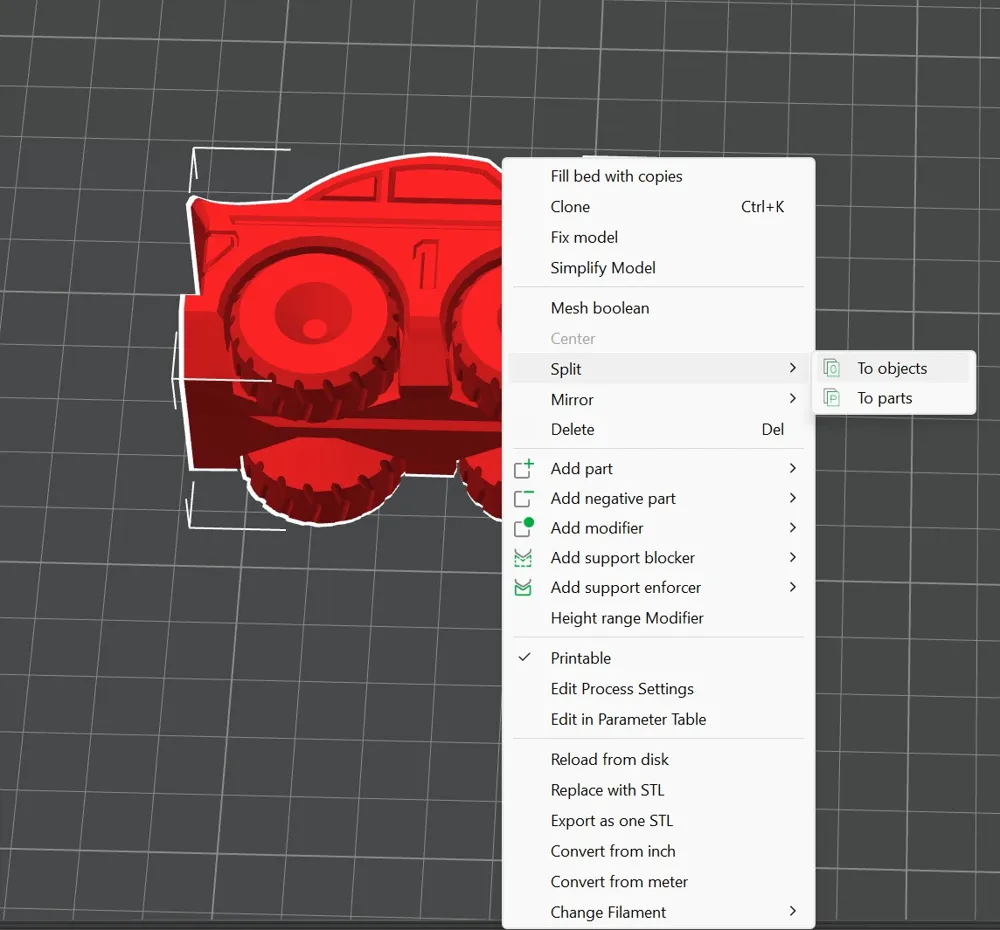The image size is (1000, 930).
Task: Select the Add modifier icon
Action: (x=524, y=528)
